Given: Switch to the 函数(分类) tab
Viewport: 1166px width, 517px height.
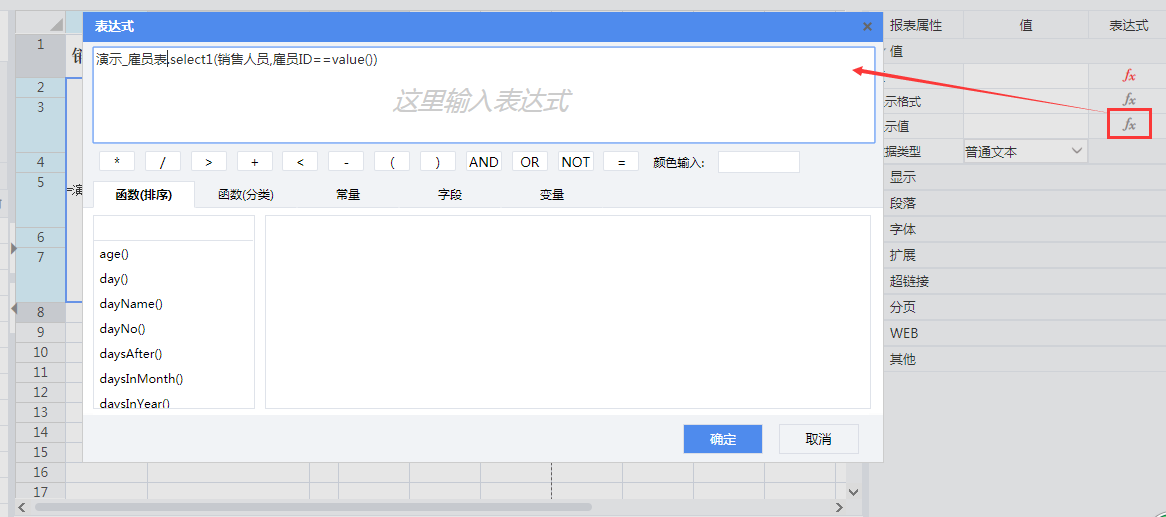Looking at the screenshot, I should pos(246,195).
